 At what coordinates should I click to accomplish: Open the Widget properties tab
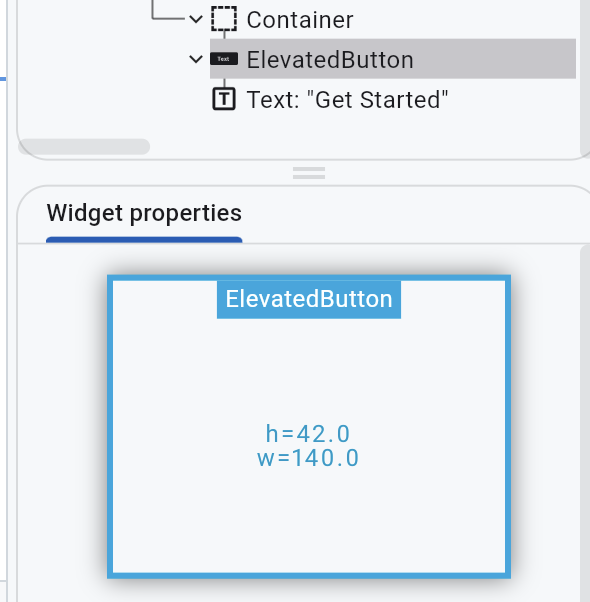coord(144,213)
